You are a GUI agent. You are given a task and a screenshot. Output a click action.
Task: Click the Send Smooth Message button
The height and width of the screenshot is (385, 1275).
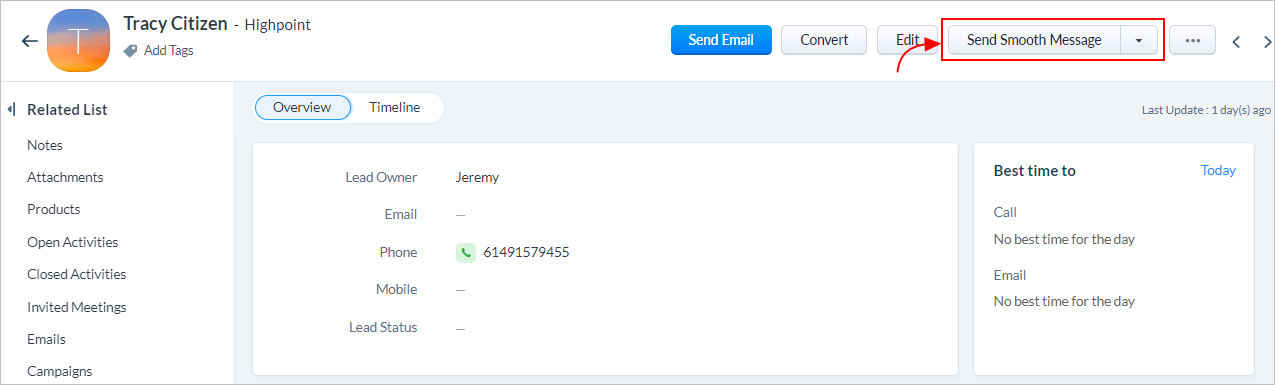click(1034, 40)
